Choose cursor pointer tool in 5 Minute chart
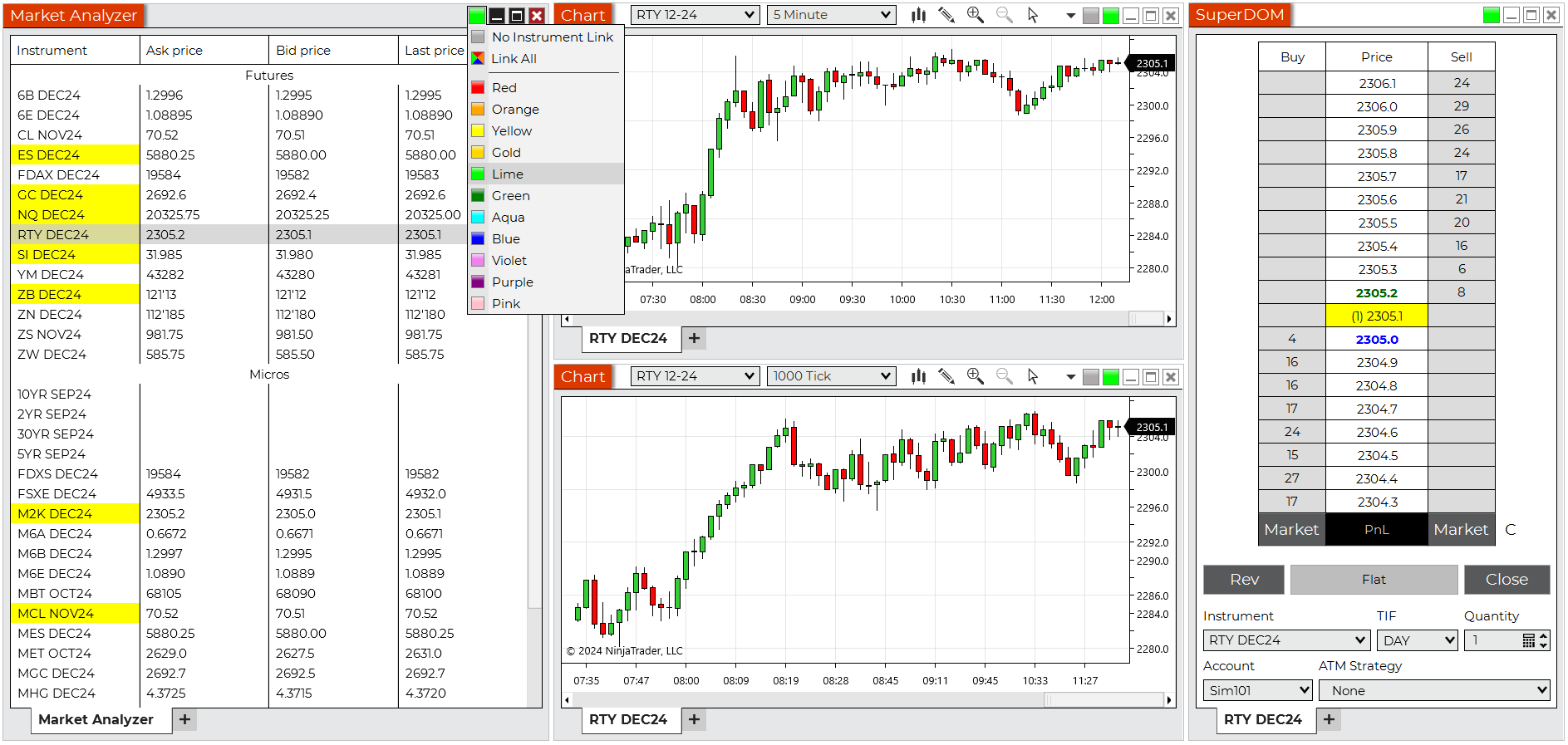Screen dimensions: 1568x745 [x=1033, y=15]
